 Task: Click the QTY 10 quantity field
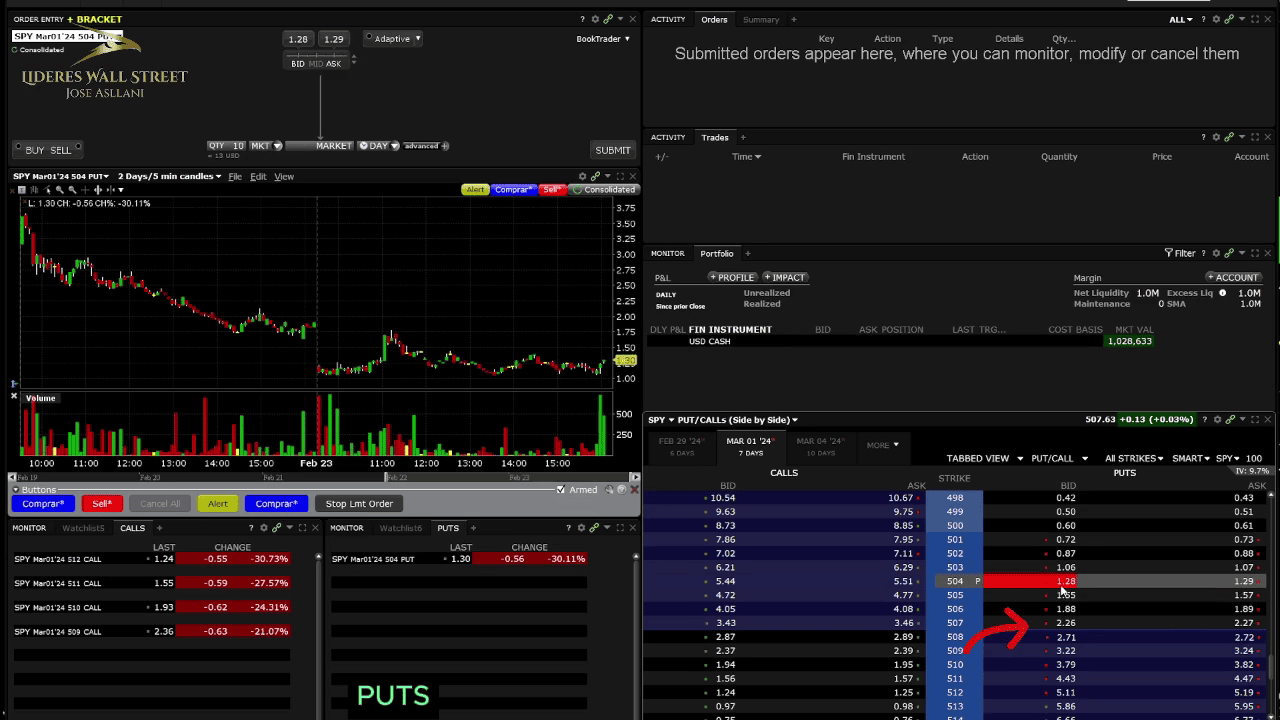point(227,146)
